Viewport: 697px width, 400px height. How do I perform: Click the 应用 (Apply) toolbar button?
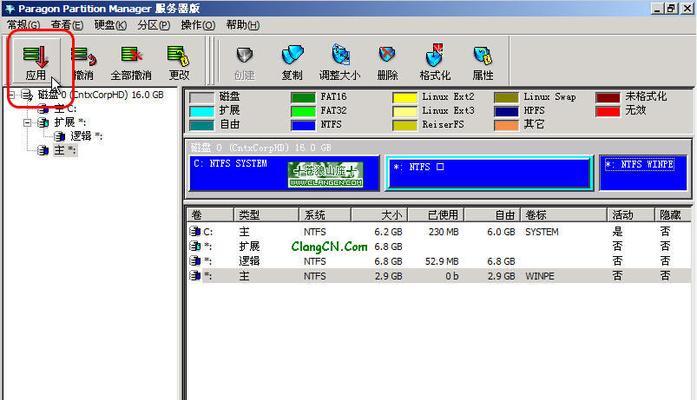point(36,61)
